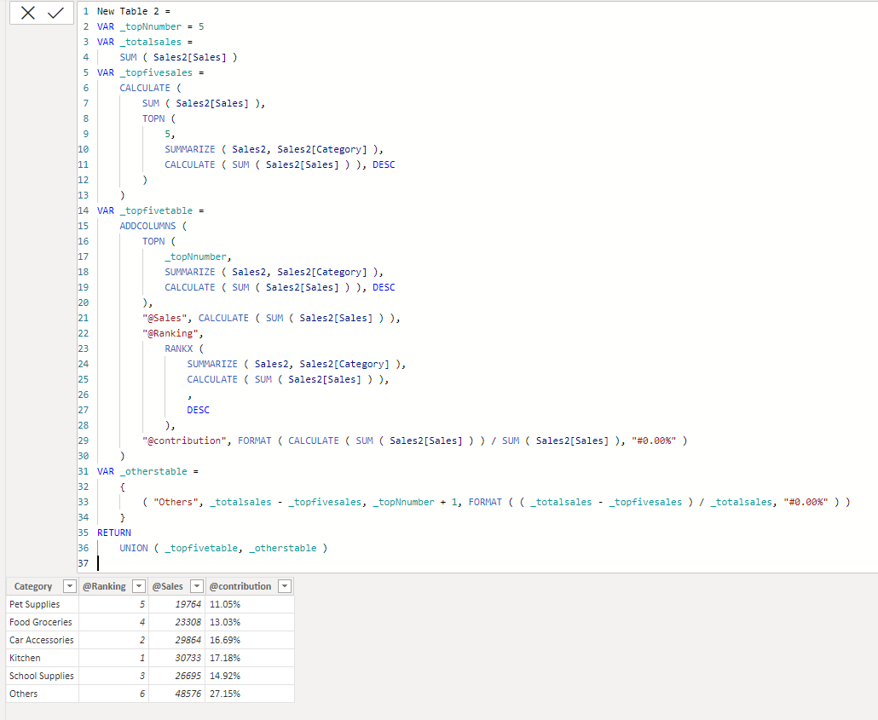Select the @contribution column header
The width and height of the screenshot is (878, 720).
[240, 586]
